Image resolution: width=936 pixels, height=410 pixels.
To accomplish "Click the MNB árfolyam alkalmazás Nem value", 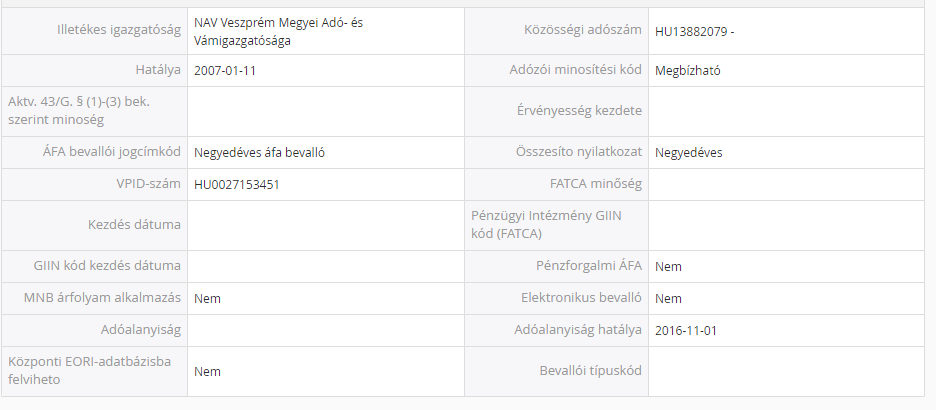I will [x=207, y=298].
